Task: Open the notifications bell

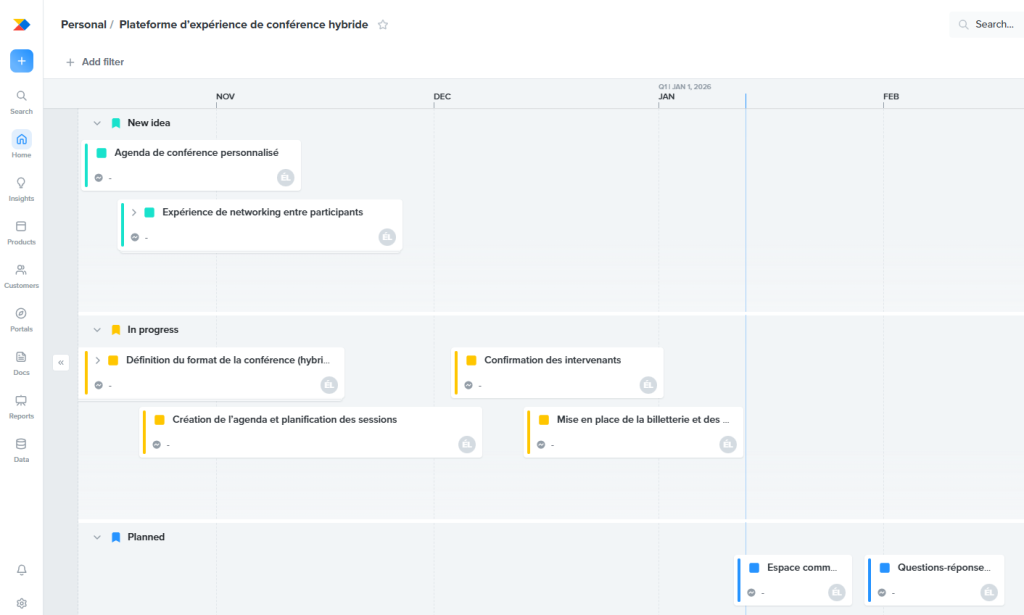Action: pos(21,569)
